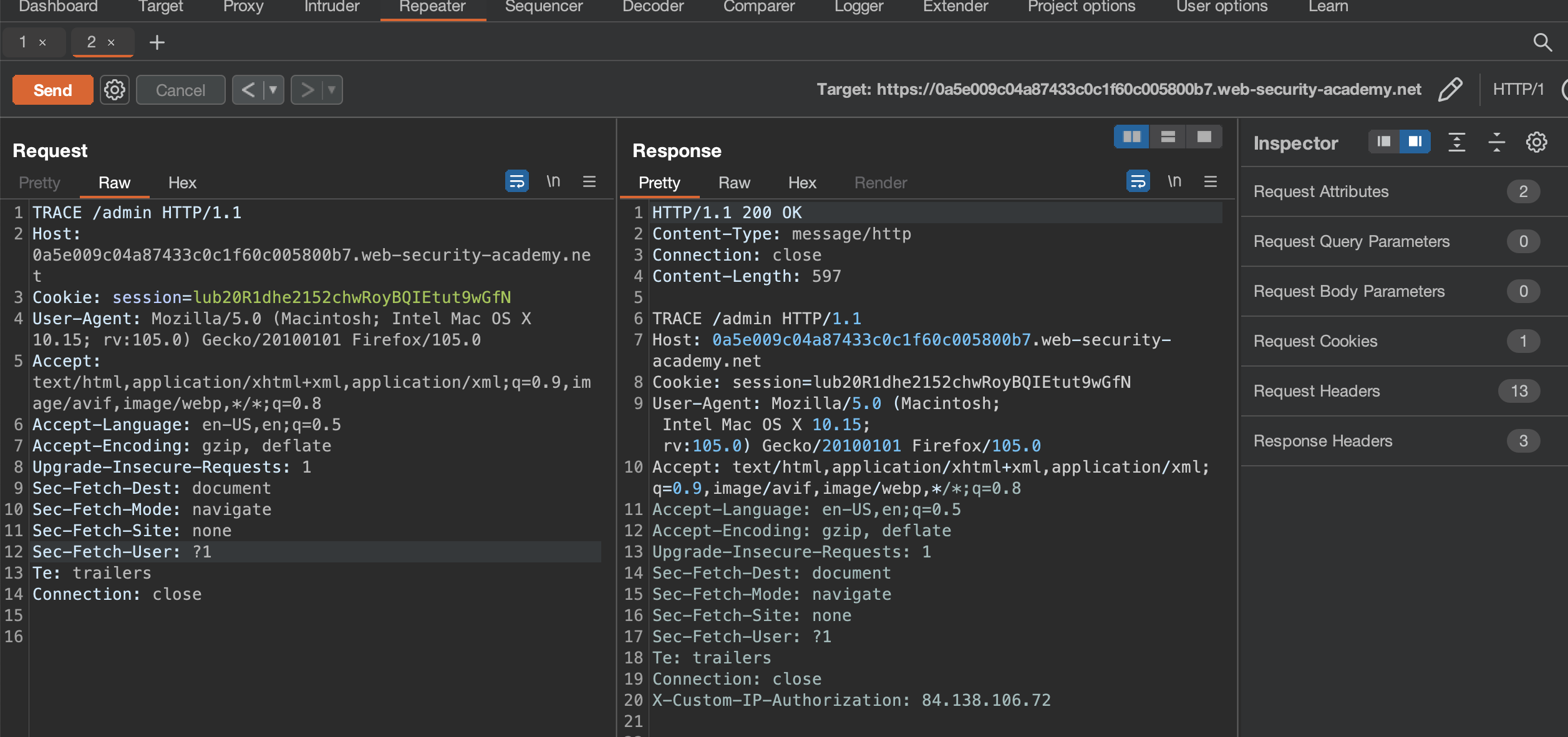Expand all Inspector sections icon

click(1456, 143)
